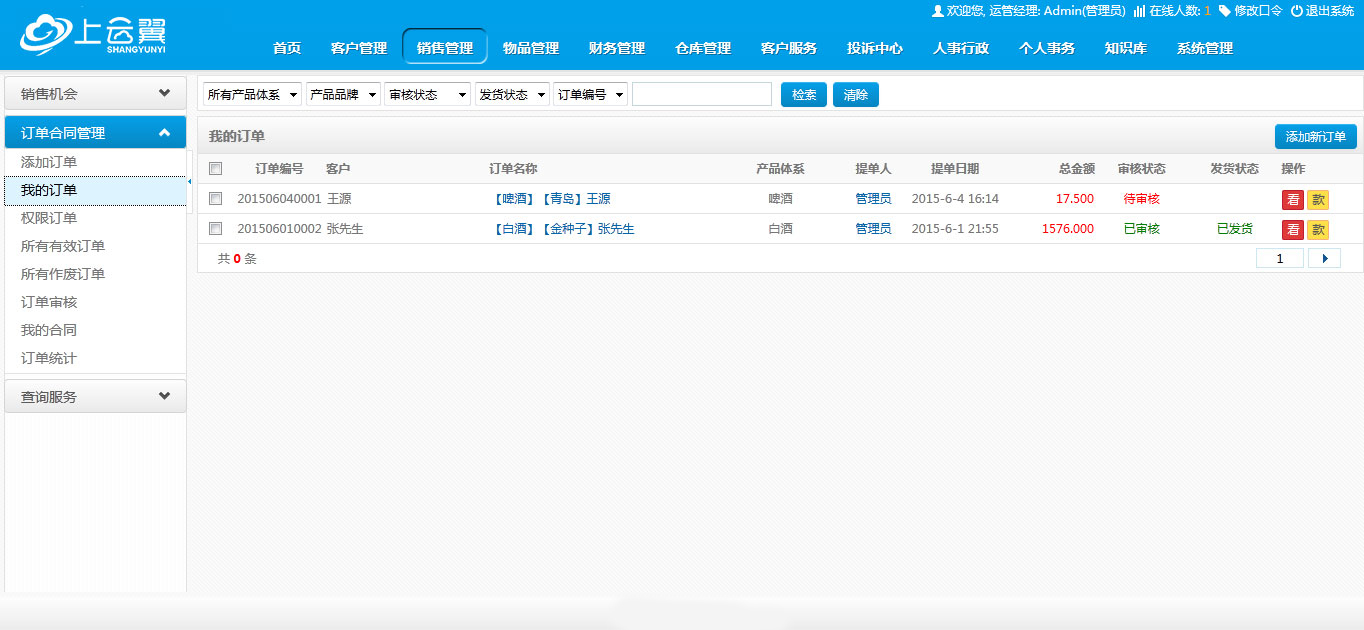Toggle the select-all checkbox in table header
This screenshot has width=1364, height=630.
coord(215,169)
